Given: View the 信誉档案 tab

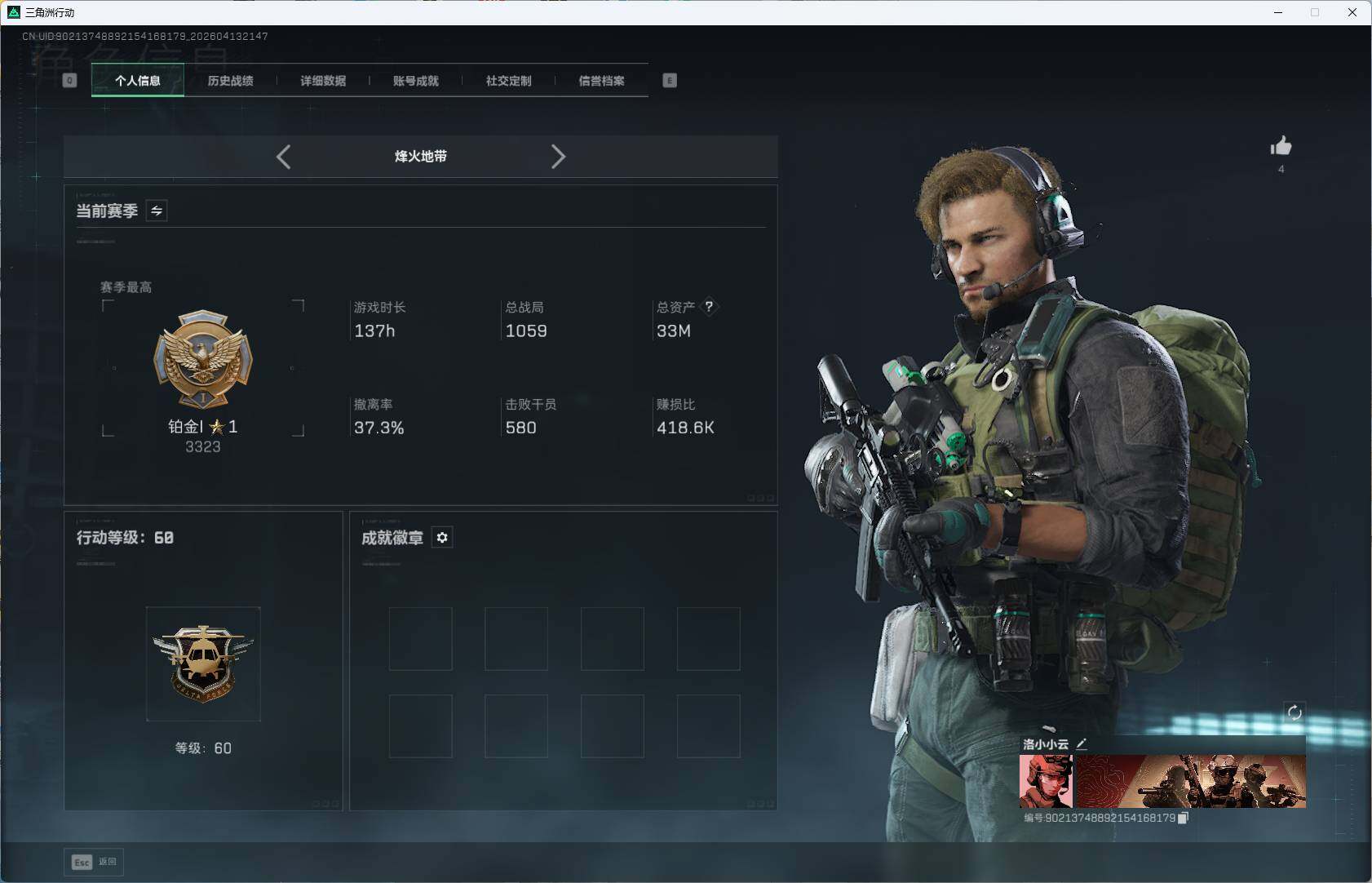Looking at the screenshot, I should coord(601,80).
